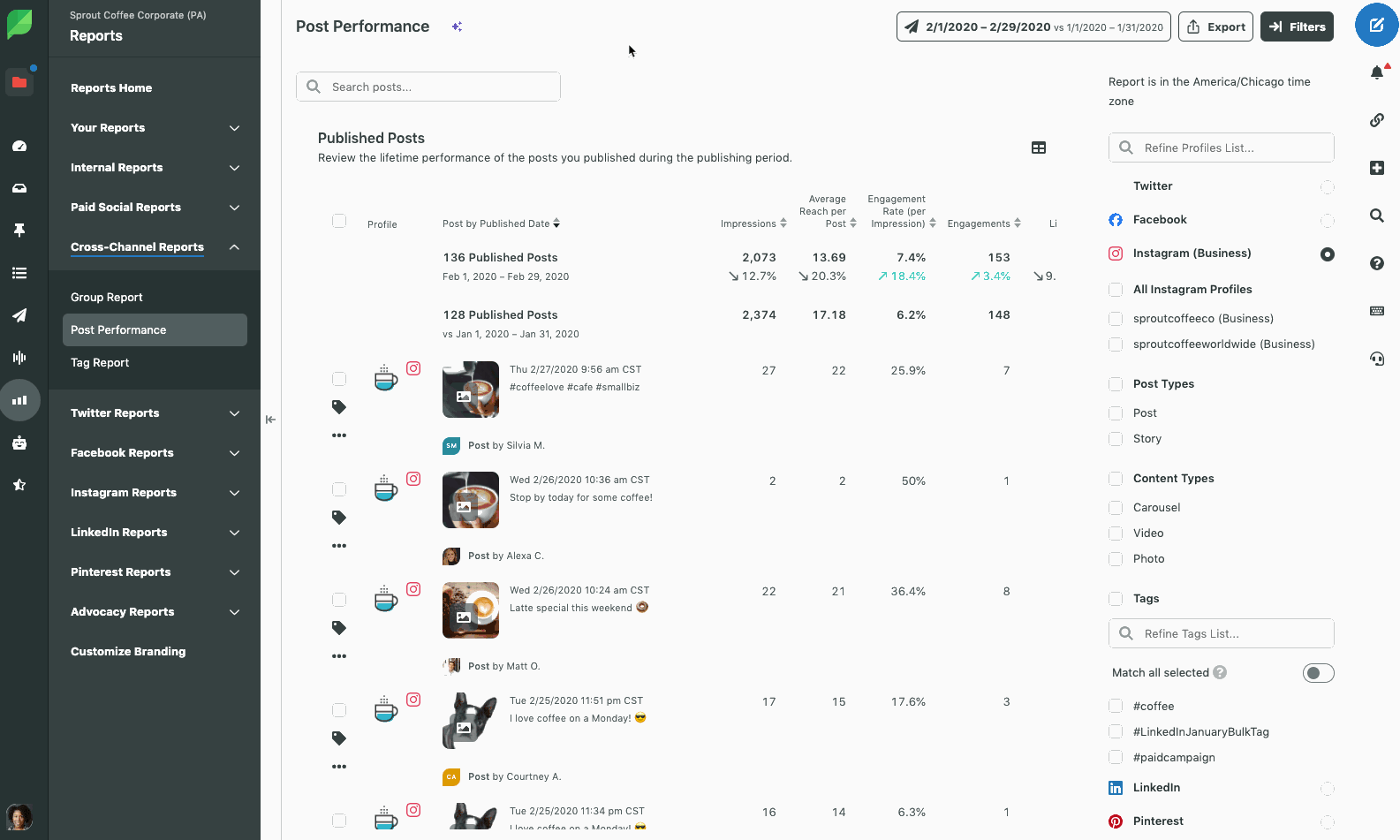The width and height of the screenshot is (1400, 840).
Task: Check All Instagram Profiles
Action: click(1116, 290)
